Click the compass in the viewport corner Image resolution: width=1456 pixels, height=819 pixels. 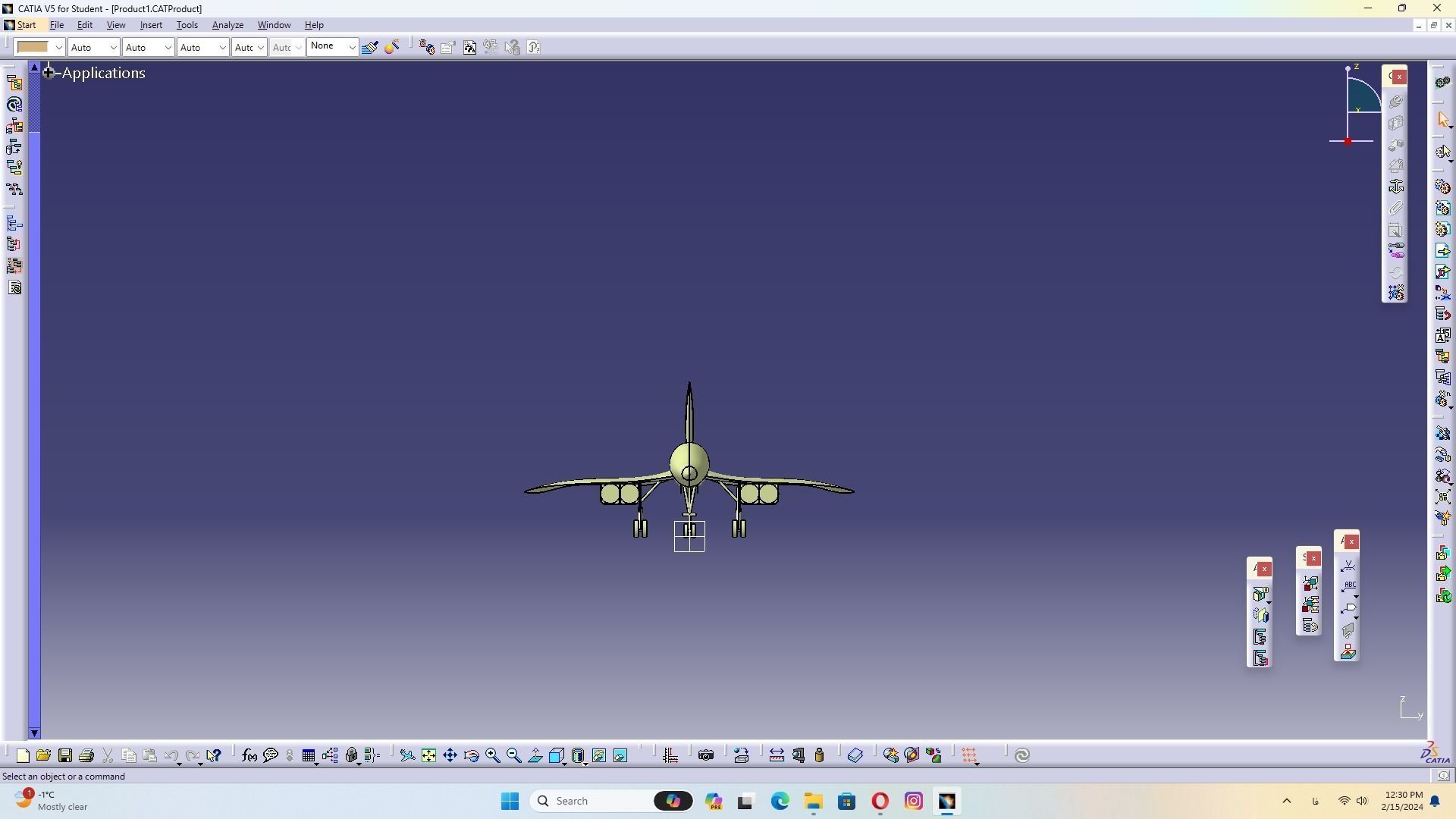click(1355, 106)
